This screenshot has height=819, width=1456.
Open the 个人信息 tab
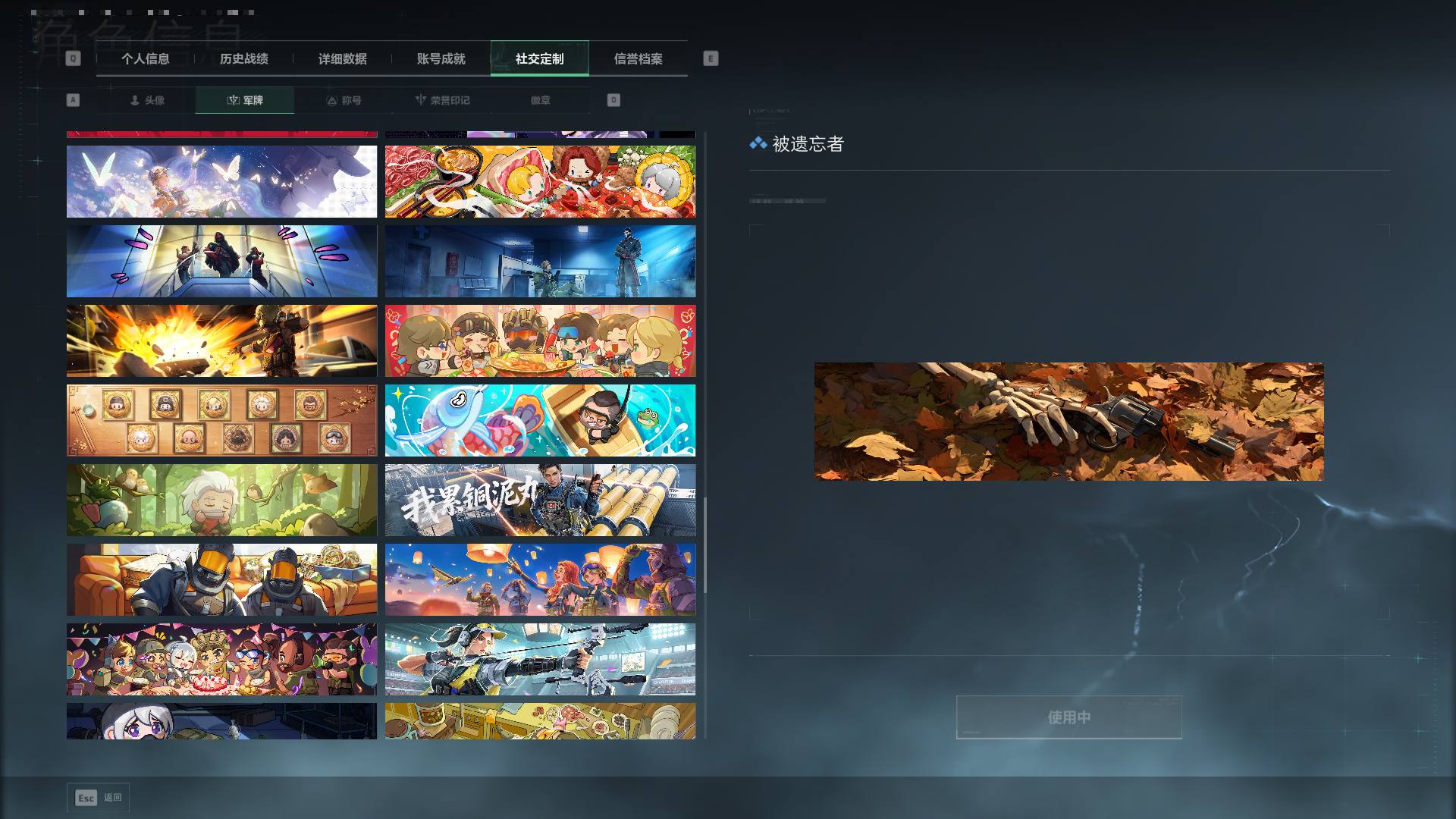145,58
